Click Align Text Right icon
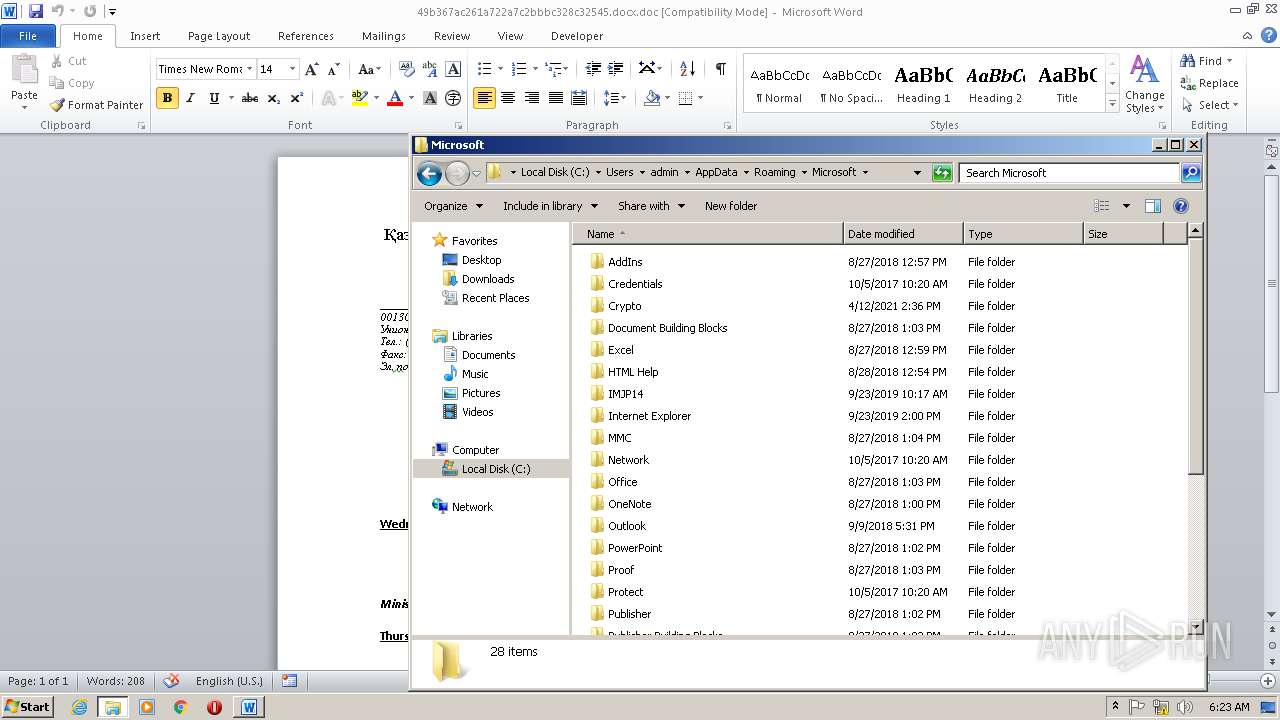 click(531, 98)
